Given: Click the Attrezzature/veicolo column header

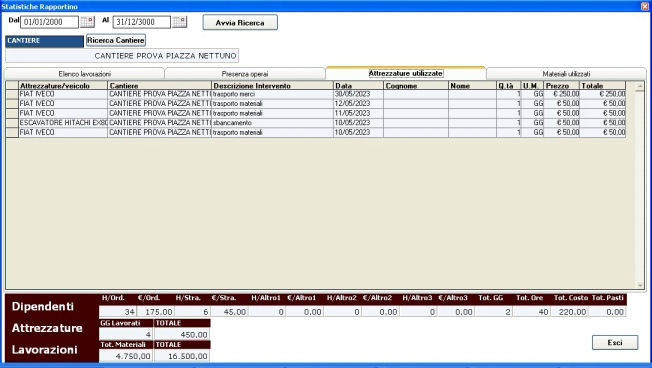Looking at the screenshot, I should pos(63,85).
